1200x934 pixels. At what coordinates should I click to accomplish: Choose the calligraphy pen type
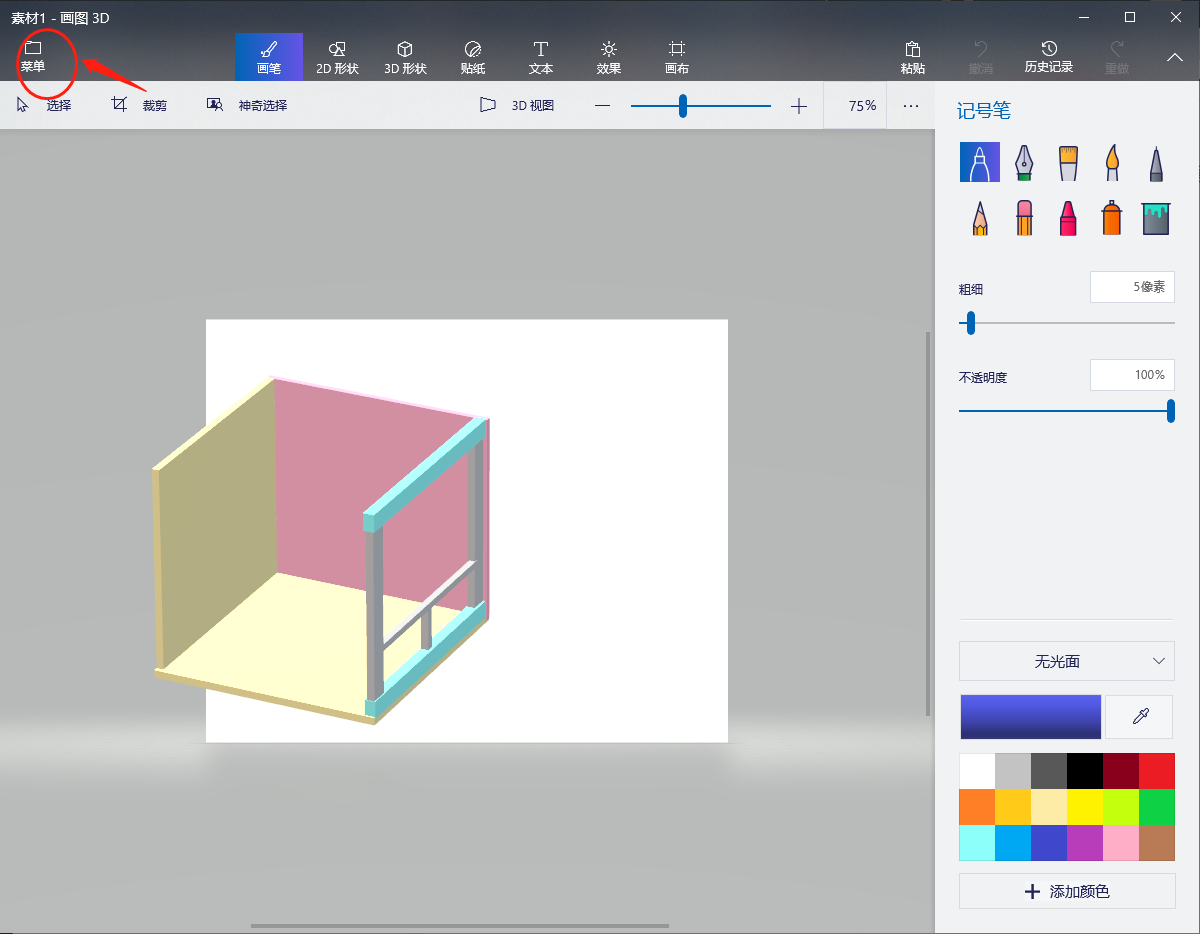coord(1023,162)
